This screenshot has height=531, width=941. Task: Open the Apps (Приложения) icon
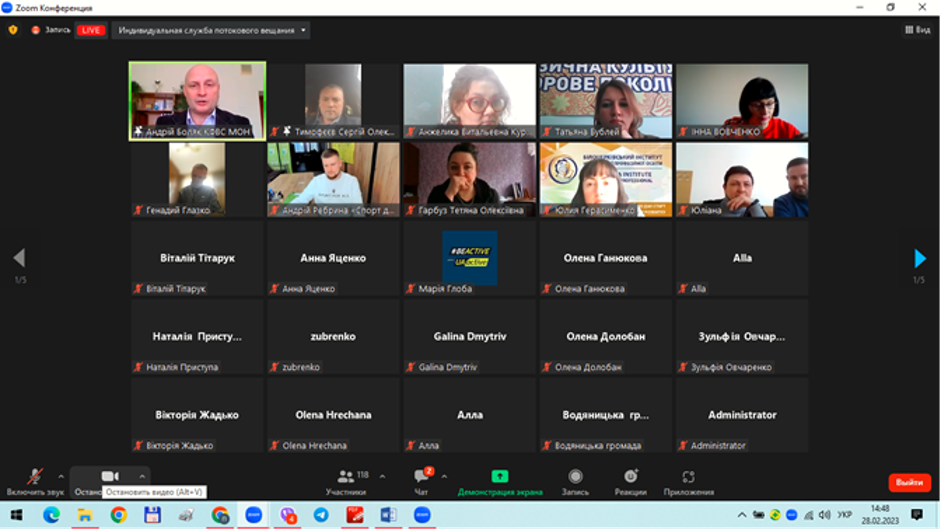tap(688, 477)
